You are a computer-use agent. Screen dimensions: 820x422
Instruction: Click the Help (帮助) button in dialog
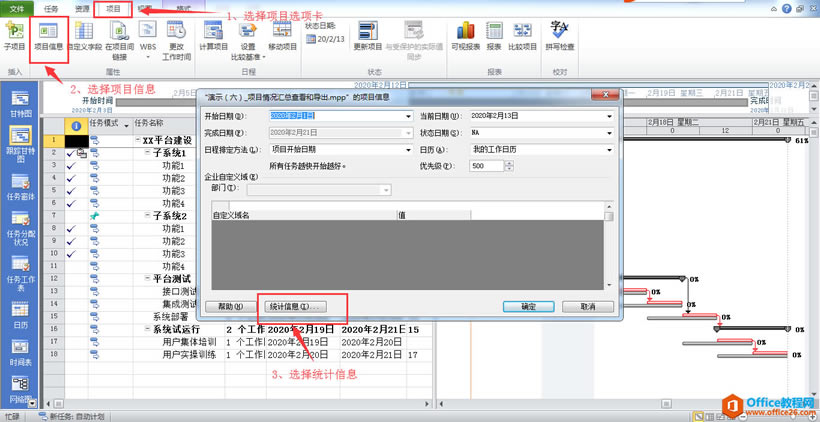[229, 306]
